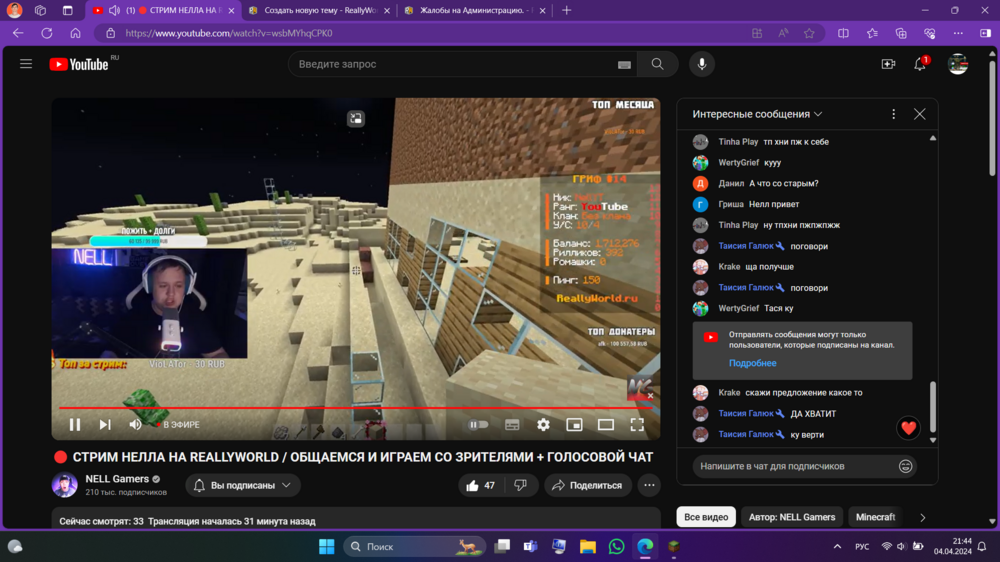Open the NELL Gamers channel avatar
Image resolution: width=1000 pixels, height=562 pixels.
[64, 485]
